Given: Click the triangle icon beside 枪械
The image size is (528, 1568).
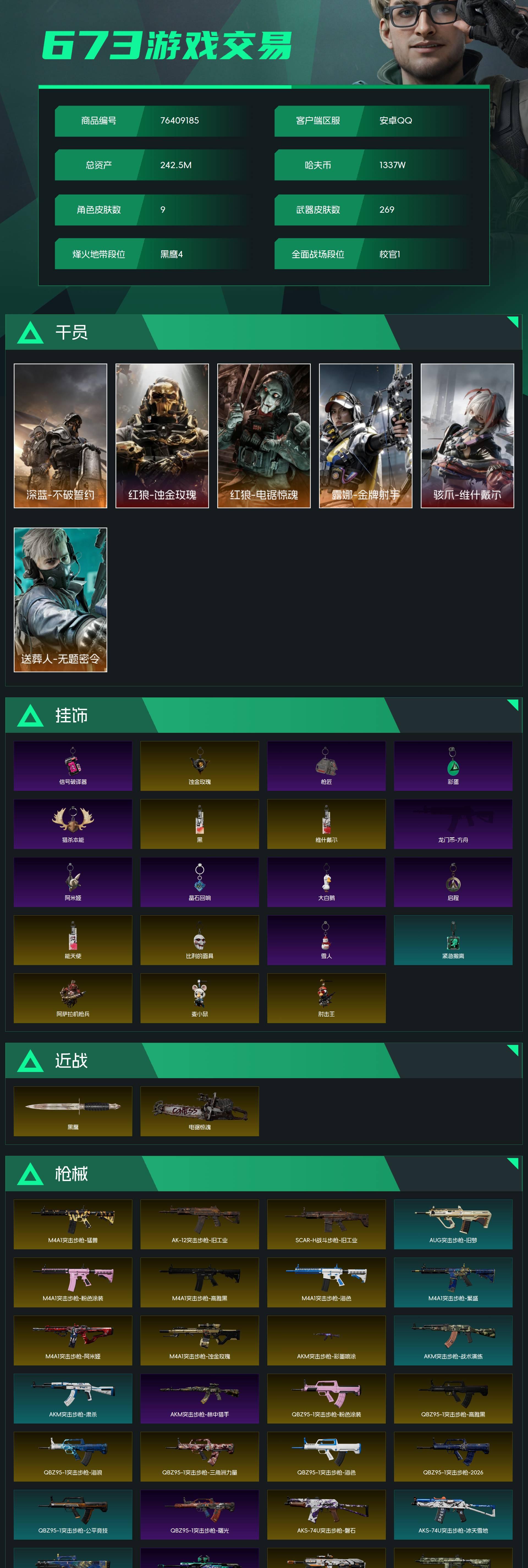Looking at the screenshot, I should [x=31, y=1174].
